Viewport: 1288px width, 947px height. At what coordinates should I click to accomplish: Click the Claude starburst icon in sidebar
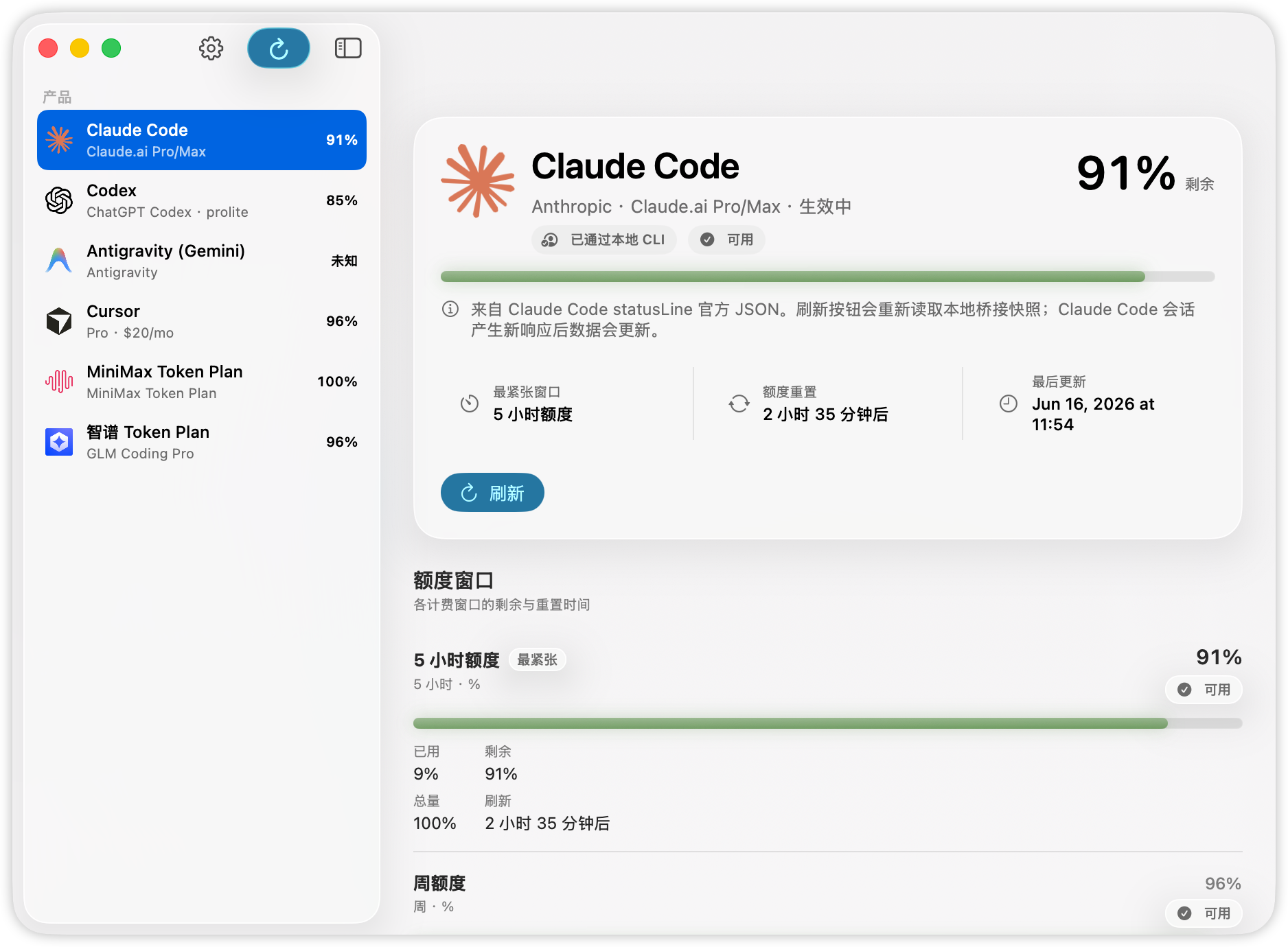[59, 140]
